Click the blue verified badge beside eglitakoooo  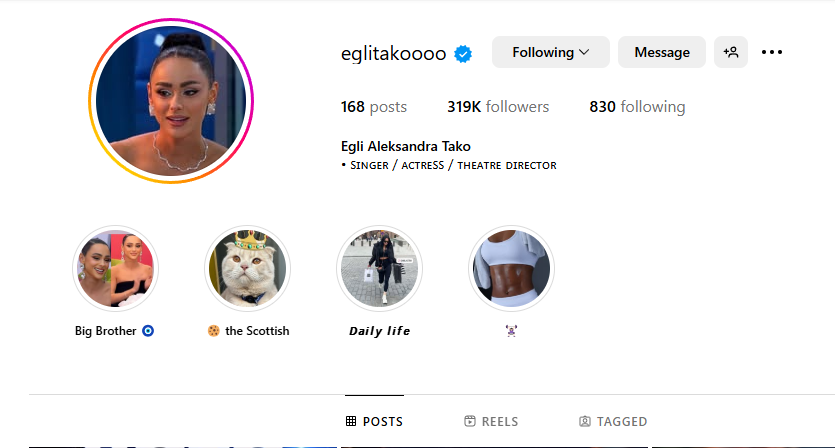(463, 54)
